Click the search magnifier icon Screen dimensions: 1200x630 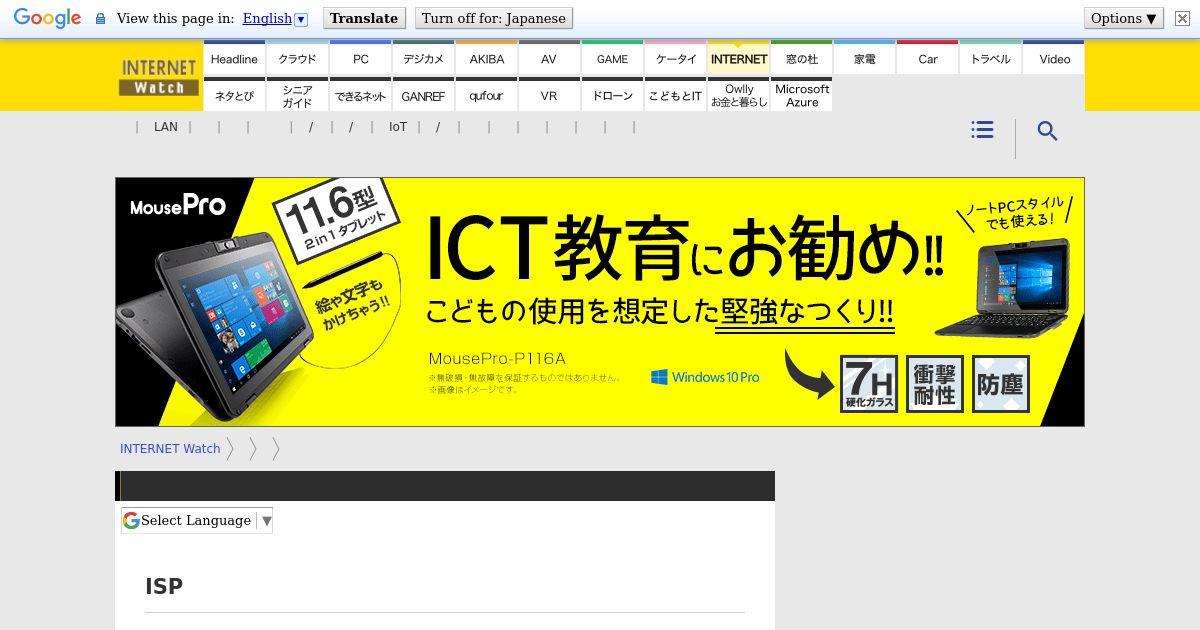pyautogui.click(x=1047, y=131)
